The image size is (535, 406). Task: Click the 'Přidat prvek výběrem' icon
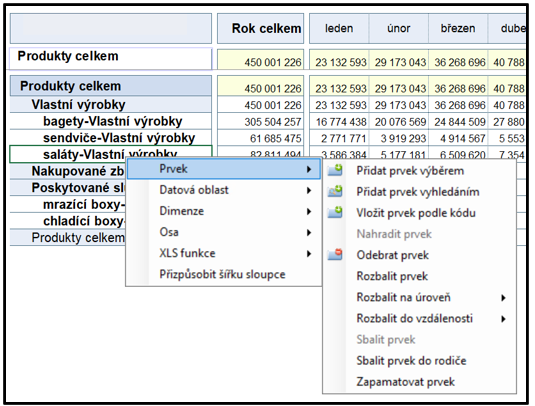[x=335, y=170]
